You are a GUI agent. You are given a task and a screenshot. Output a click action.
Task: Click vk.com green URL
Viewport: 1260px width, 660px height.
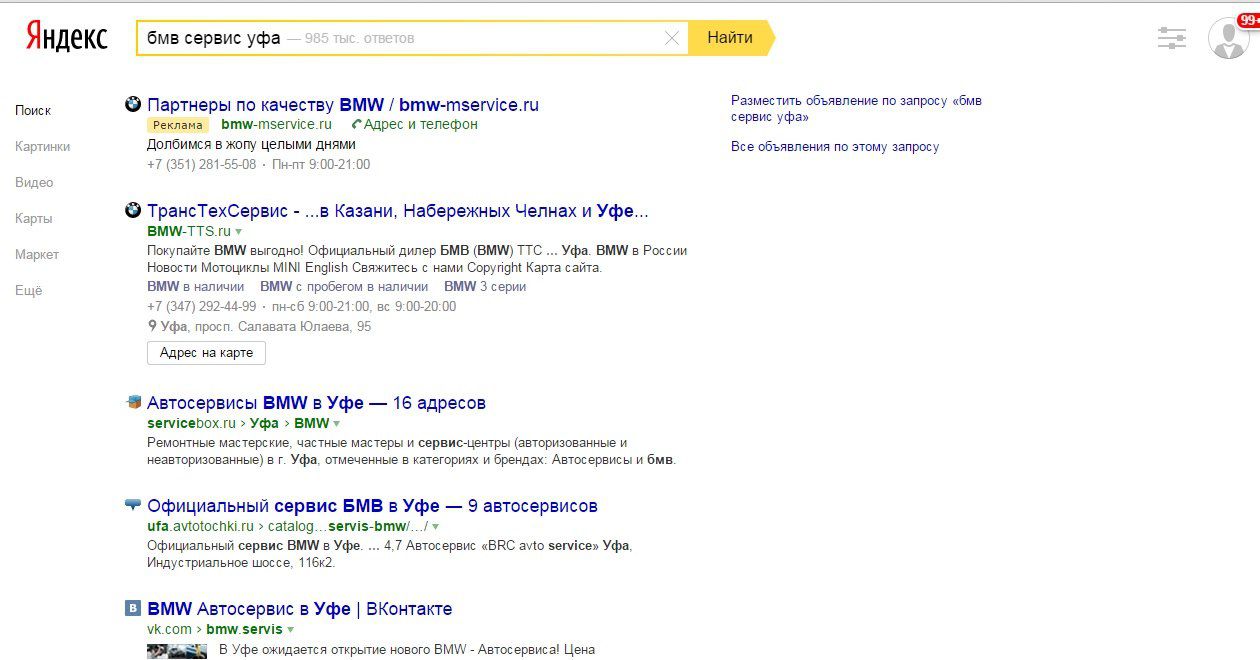pyautogui.click(x=169, y=630)
